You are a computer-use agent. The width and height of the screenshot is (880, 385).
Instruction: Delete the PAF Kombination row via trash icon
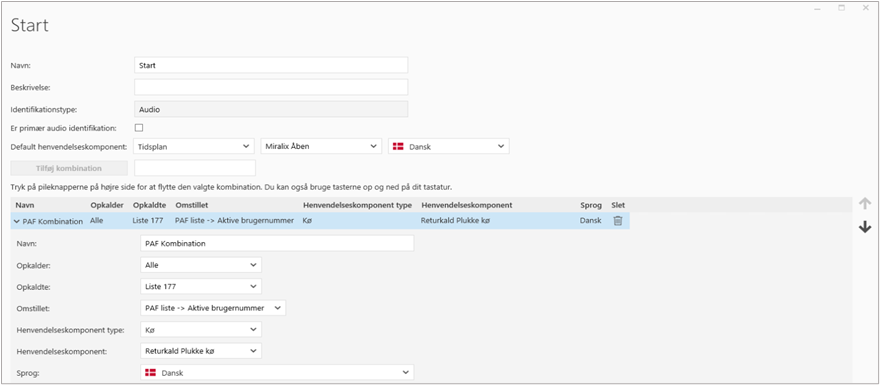617,221
